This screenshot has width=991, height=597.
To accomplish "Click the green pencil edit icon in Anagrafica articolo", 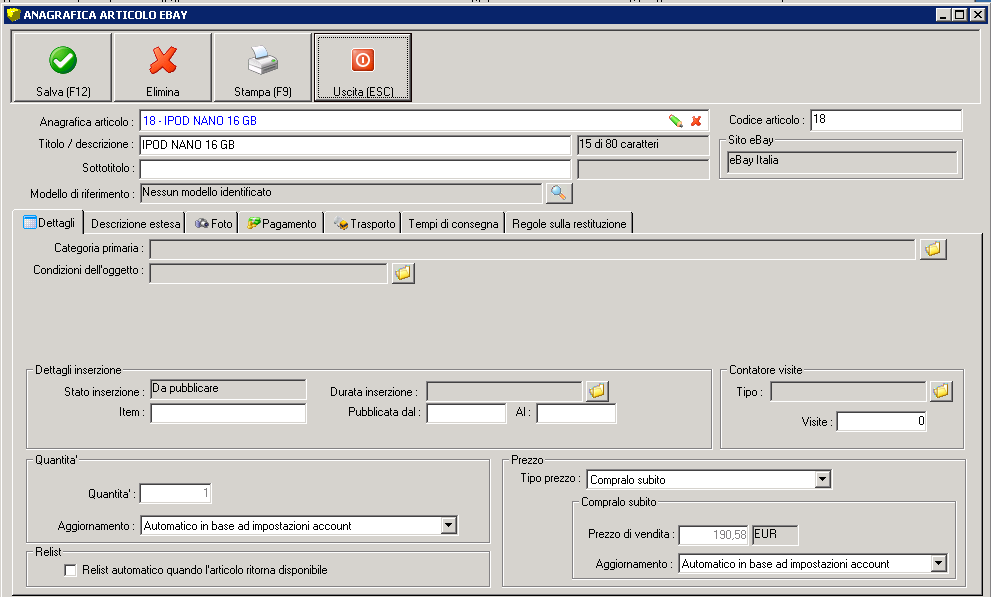I will [x=676, y=121].
